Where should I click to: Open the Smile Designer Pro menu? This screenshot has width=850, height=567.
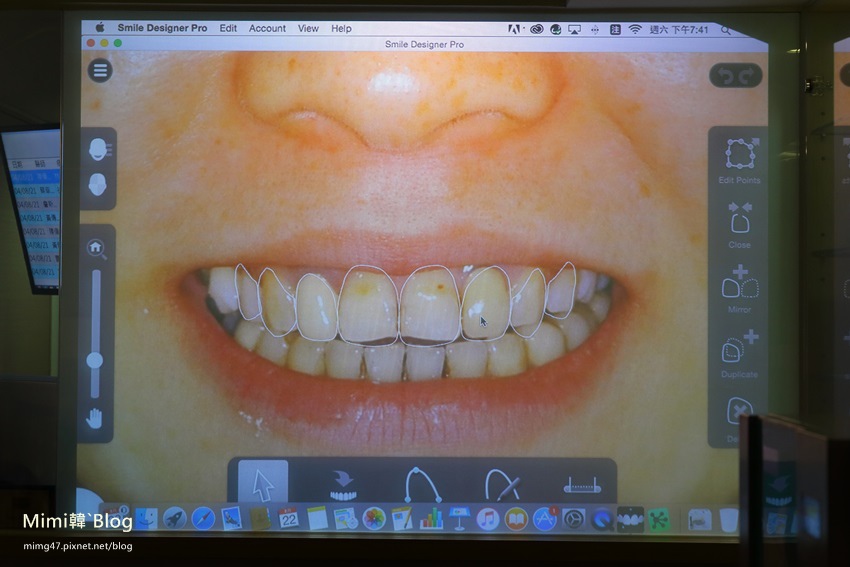coord(162,28)
